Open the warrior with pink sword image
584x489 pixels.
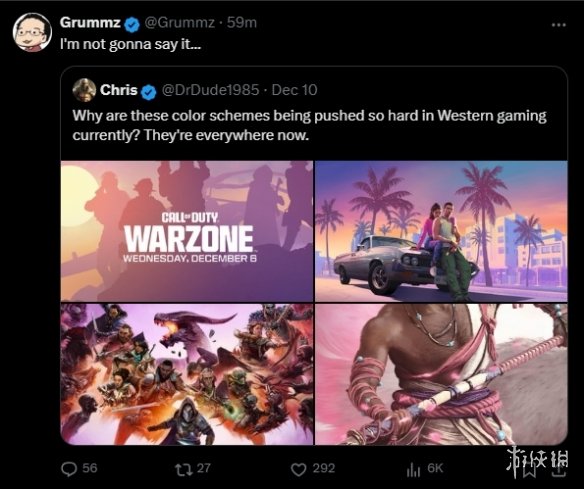tap(441, 374)
